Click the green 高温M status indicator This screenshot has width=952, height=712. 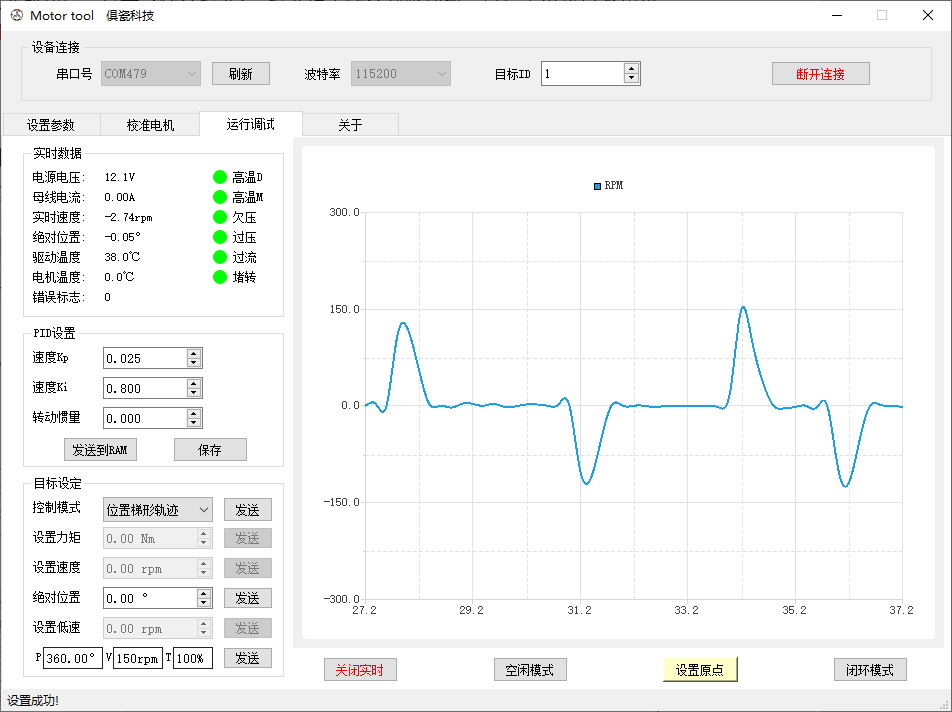[x=219, y=196]
